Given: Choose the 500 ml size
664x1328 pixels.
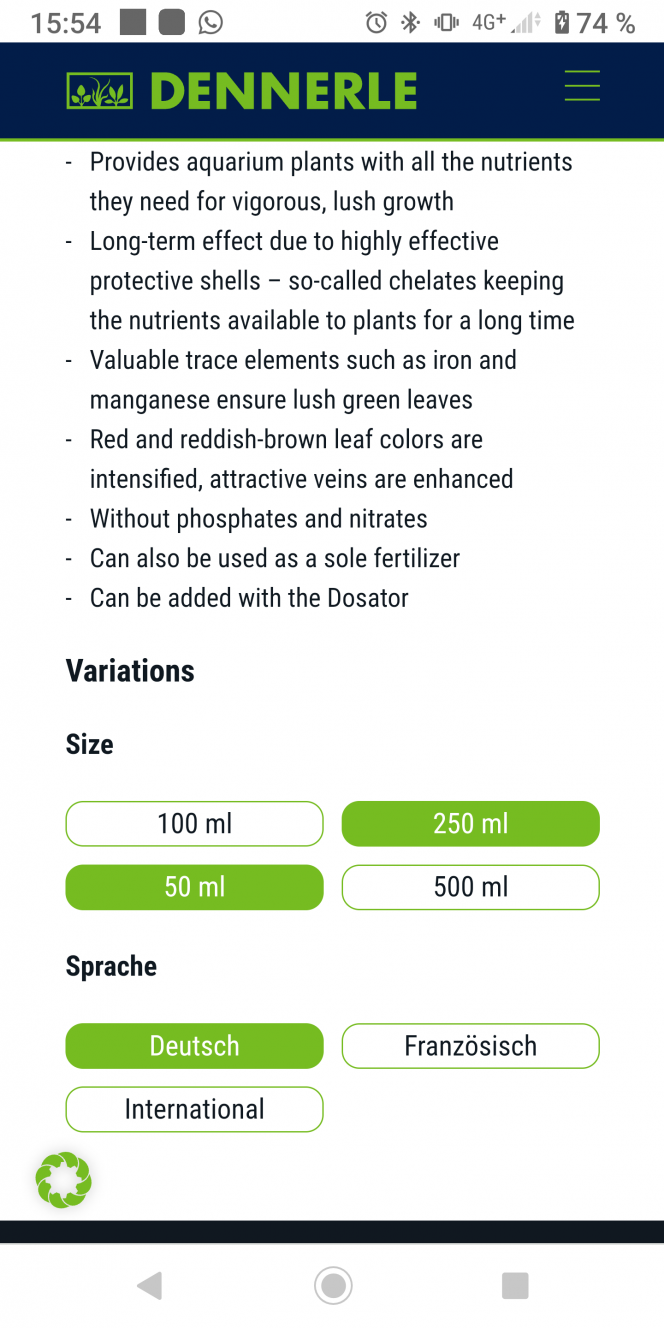Looking at the screenshot, I should (470, 887).
